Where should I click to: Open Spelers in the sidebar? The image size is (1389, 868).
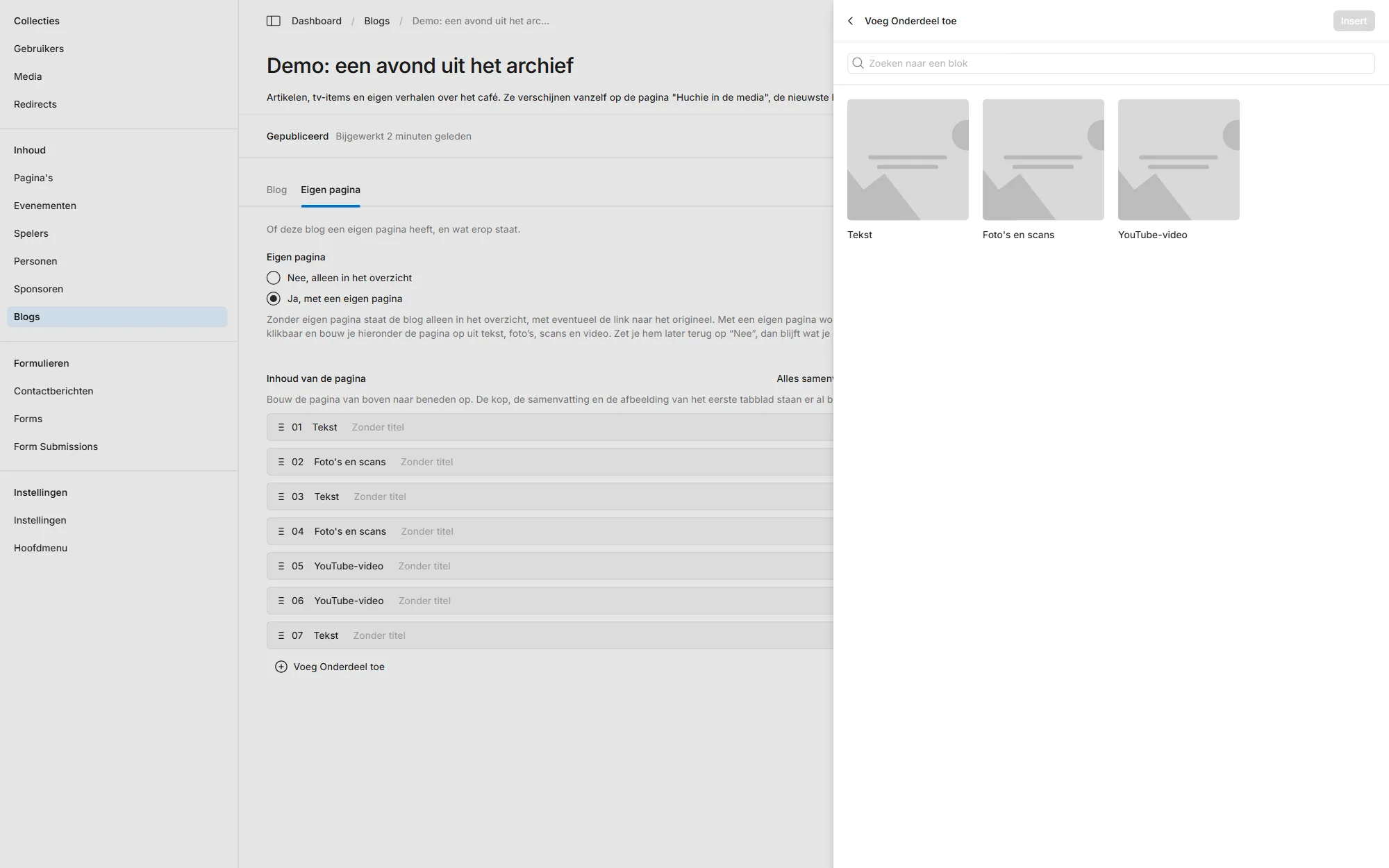point(31,233)
